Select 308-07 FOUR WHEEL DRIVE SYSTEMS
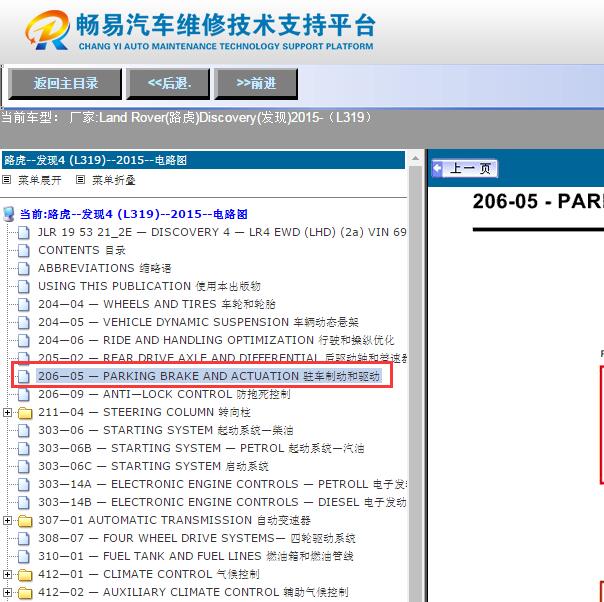Screen dimensions: 604x602 [x=197, y=538]
